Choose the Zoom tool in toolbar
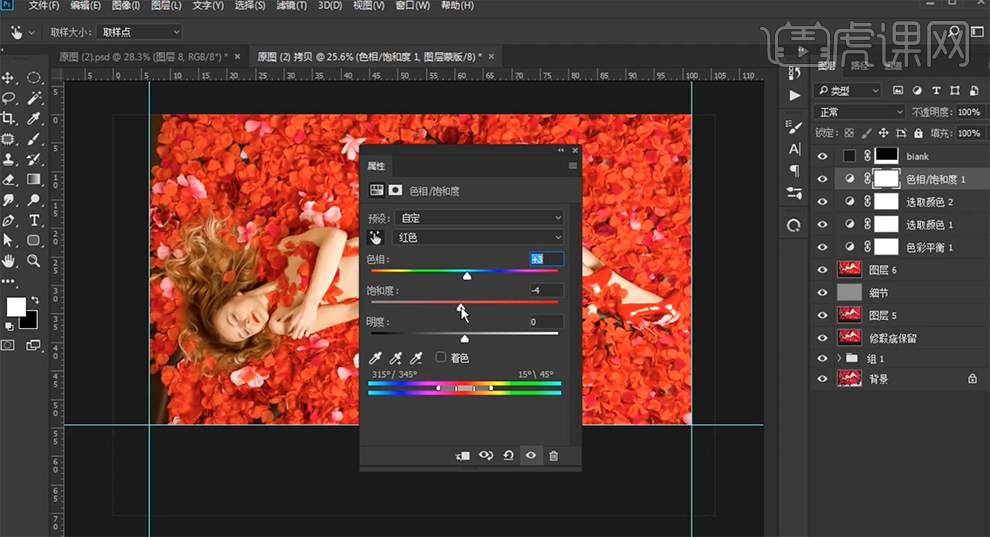Image resolution: width=990 pixels, height=537 pixels. [x=34, y=261]
